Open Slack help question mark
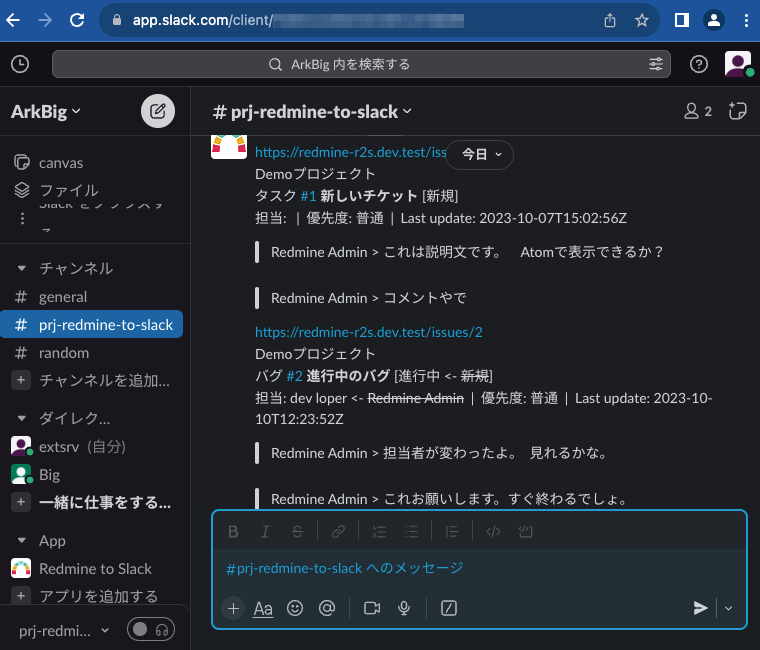Viewport: 760px width, 650px height. (x=698, y=64)
